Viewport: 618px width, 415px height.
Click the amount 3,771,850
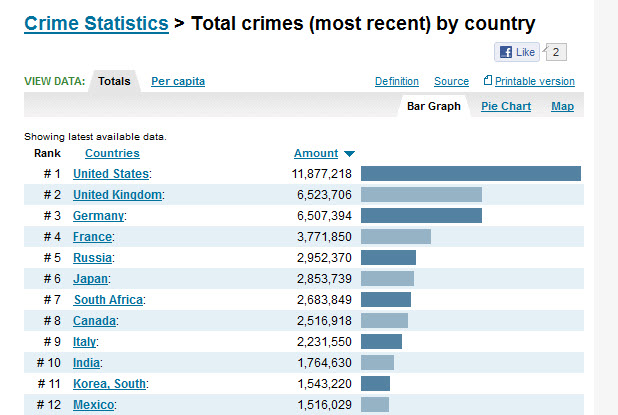coord(324,237)
